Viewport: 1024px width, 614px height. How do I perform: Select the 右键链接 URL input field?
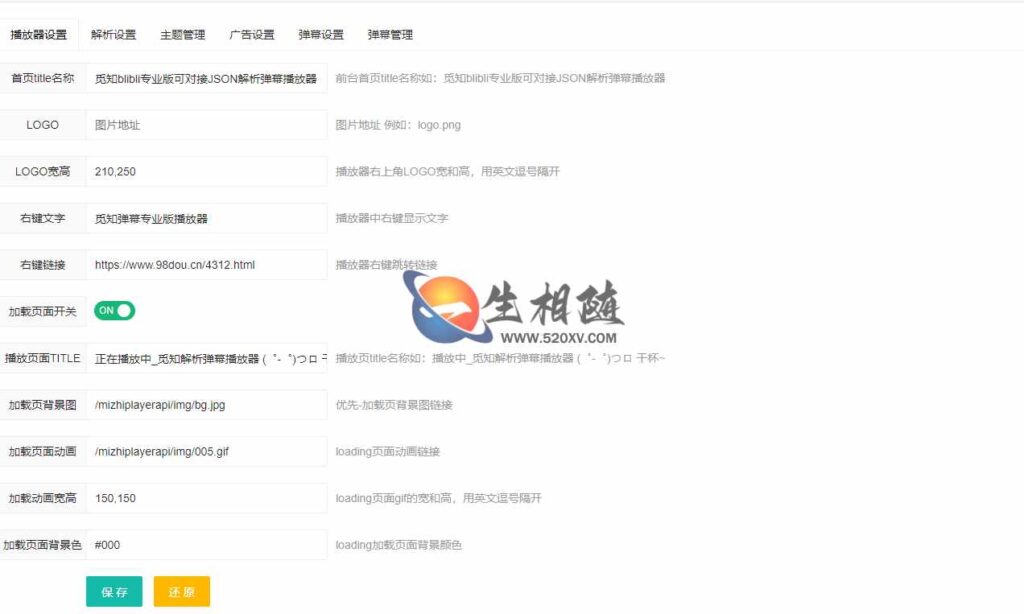pos(205,264)
